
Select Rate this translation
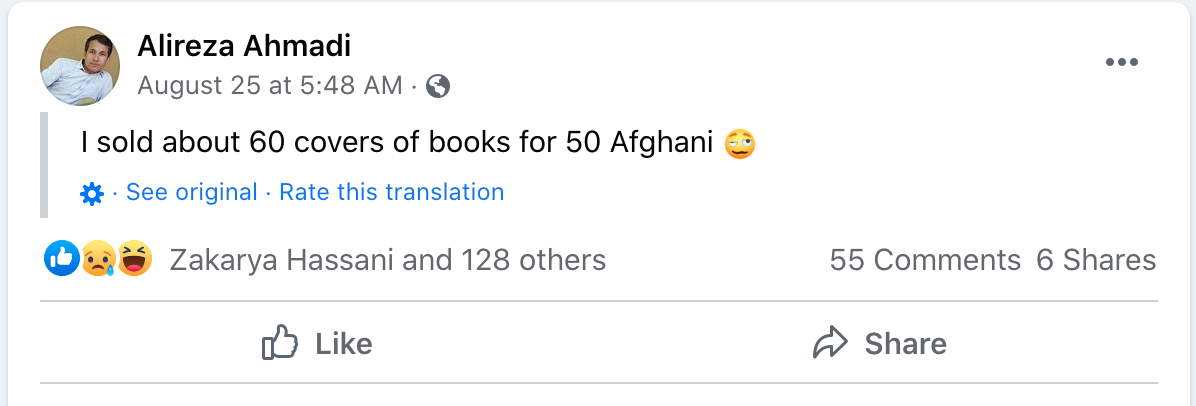[391, 192]
